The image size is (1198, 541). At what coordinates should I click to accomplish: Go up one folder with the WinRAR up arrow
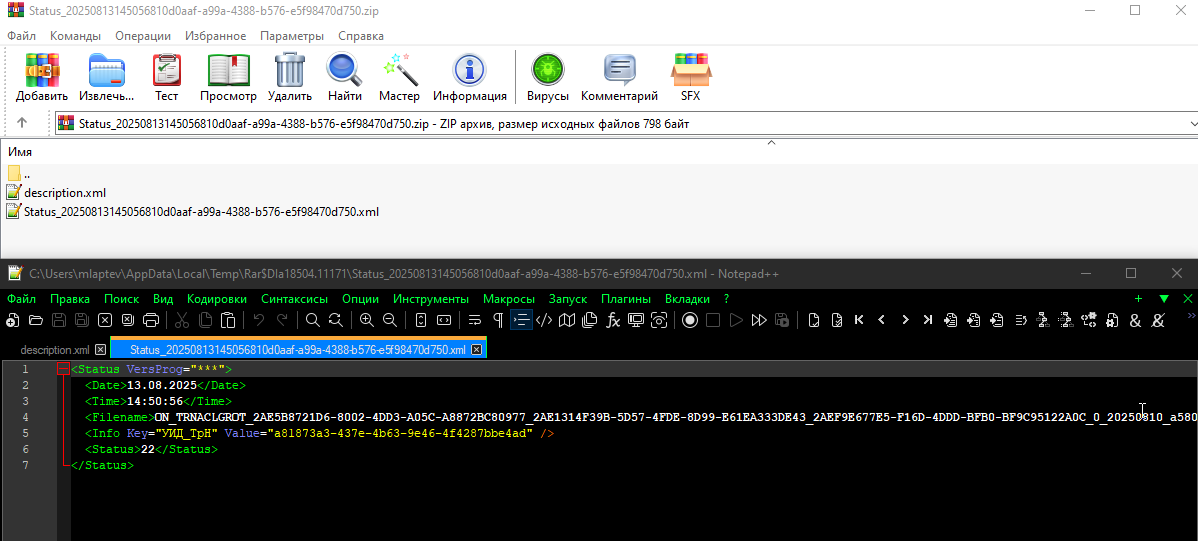21,123
